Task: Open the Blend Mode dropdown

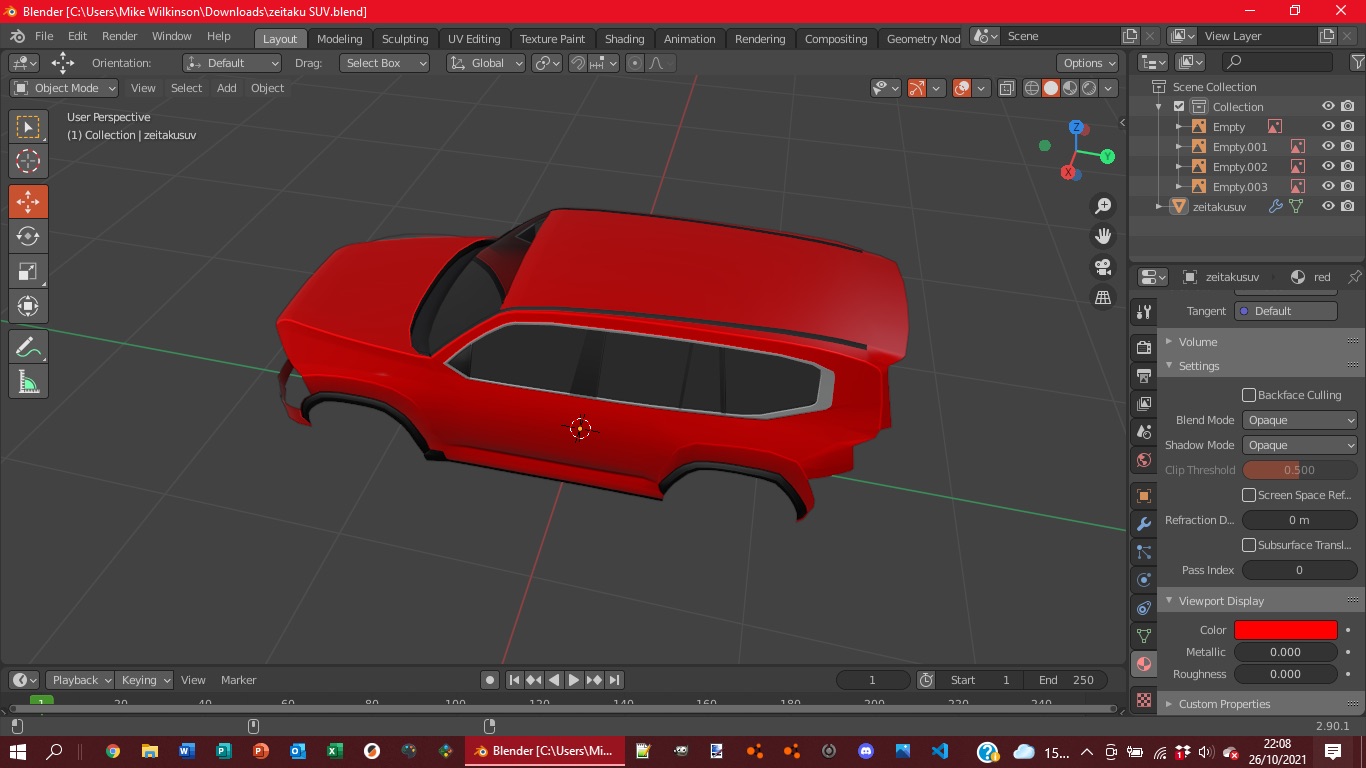Action: point(1299,420)
